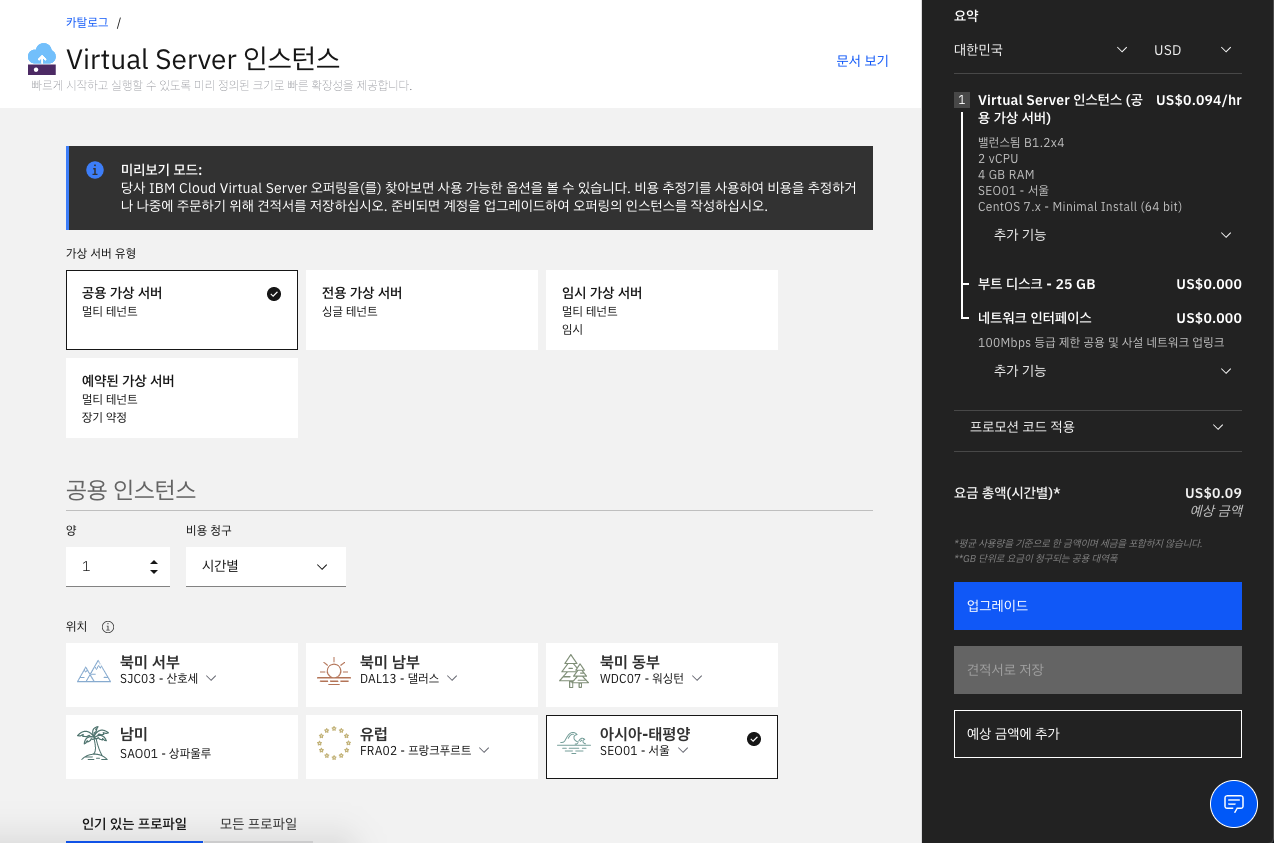Click the 미리보기 모드: banner title
Viewport: 1274px width, 843px height.
pos(161,170)
